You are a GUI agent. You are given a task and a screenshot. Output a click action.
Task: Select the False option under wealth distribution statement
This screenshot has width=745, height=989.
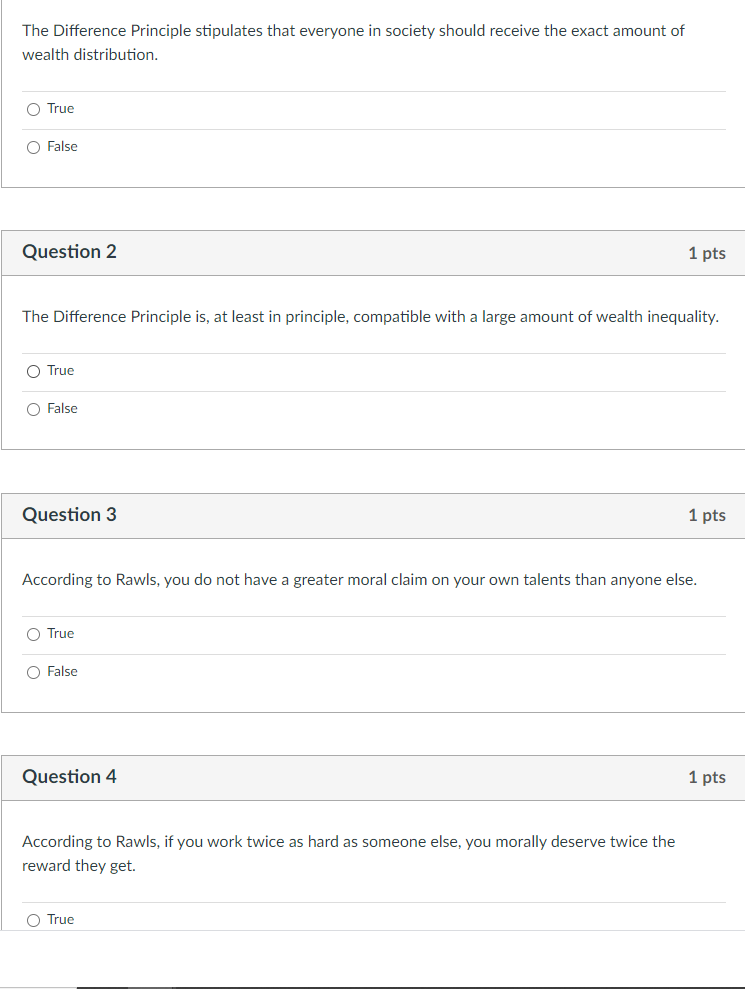(x=32, y=146)
